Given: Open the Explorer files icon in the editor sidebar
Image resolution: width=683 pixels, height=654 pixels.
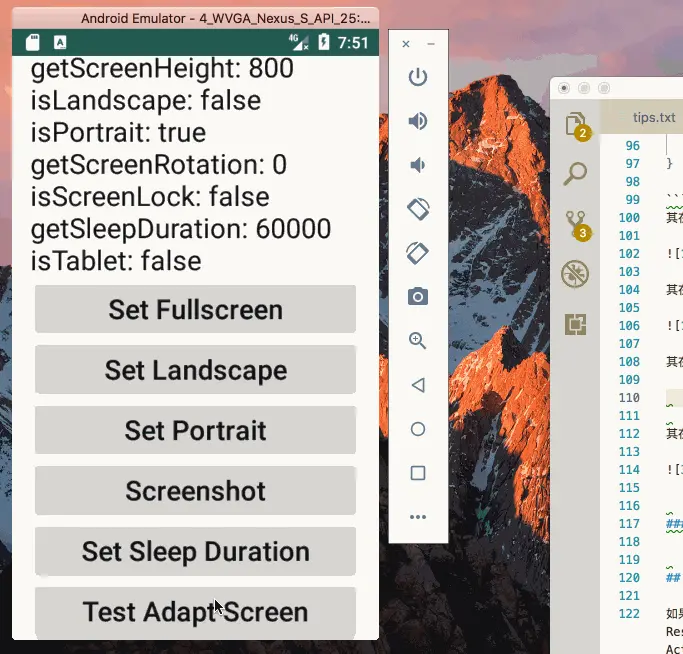Looking at the screenshot, I should click(x=577, y=126).
